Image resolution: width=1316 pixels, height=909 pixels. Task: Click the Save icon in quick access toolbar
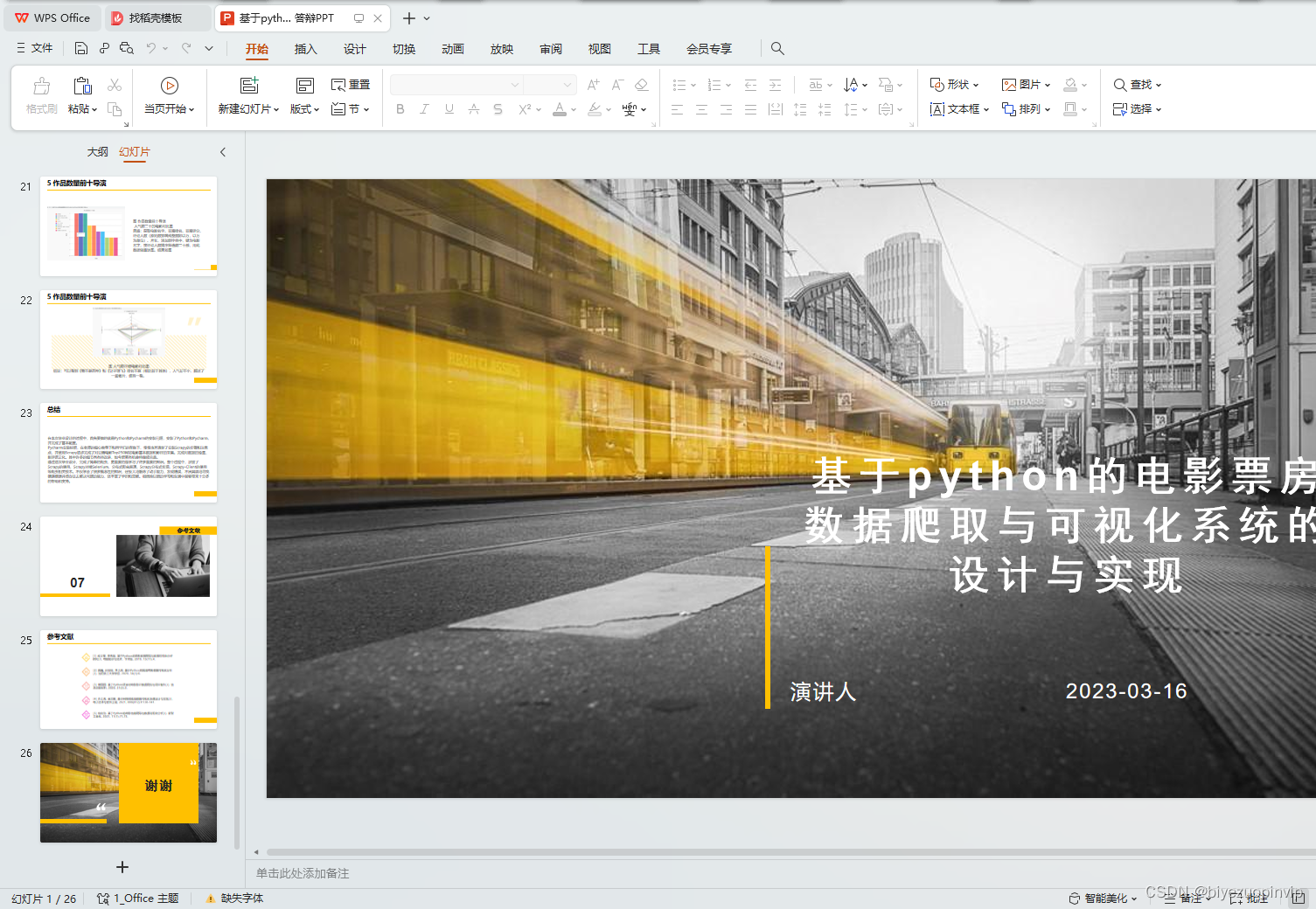tap(81, 48)
